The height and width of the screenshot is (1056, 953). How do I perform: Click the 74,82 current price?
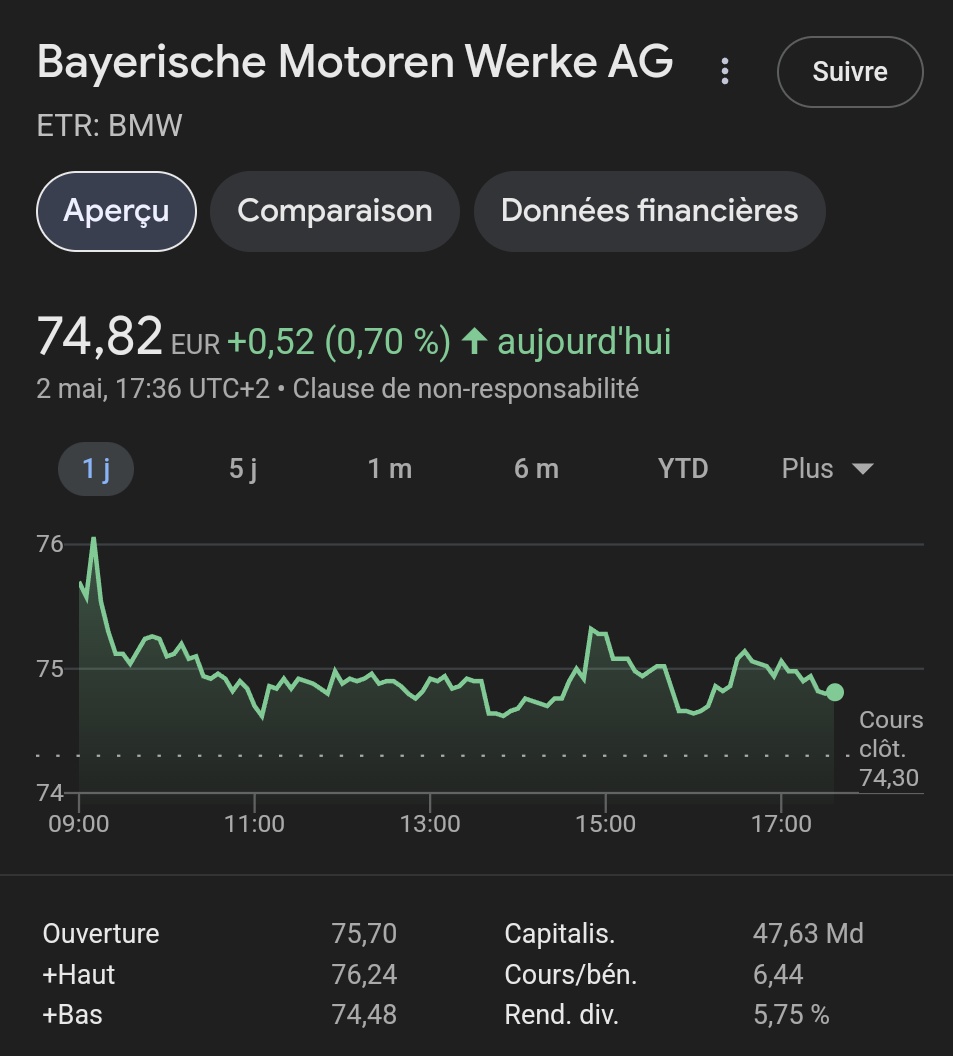point(100,336)
